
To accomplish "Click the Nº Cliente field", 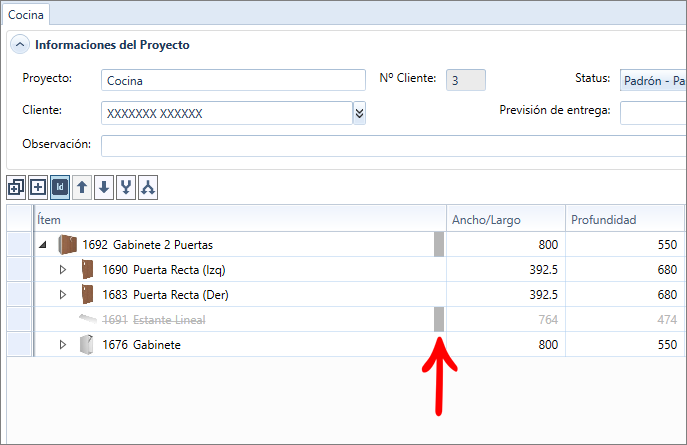I will tap(466, 80).
